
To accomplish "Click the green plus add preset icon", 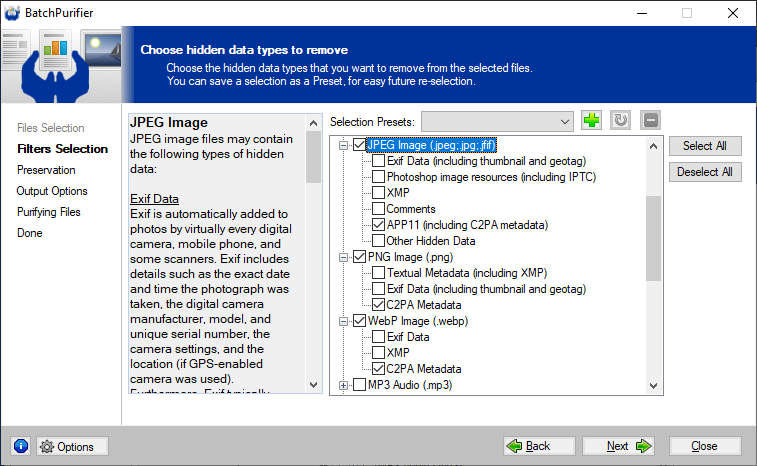I will tap(591, 120).
